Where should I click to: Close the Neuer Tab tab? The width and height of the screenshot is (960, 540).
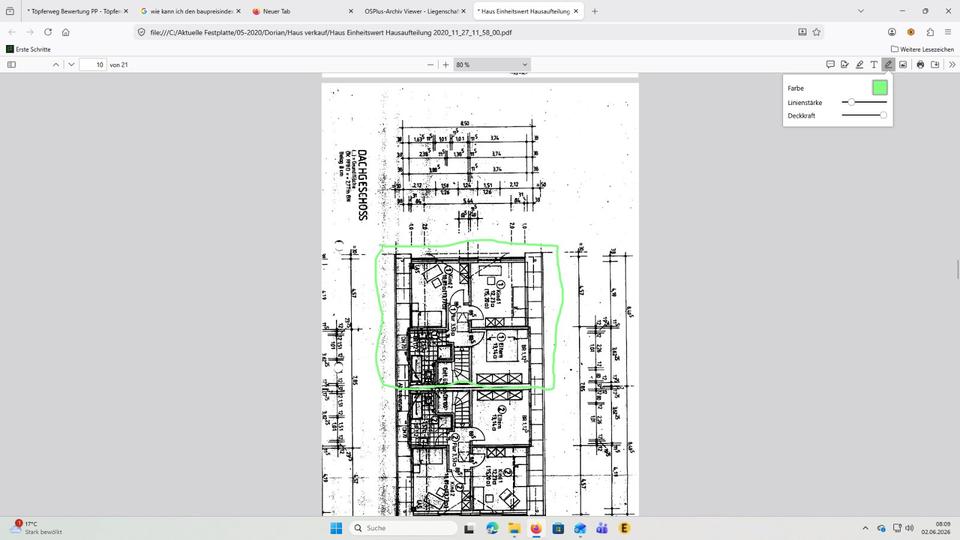click(351, 11)
